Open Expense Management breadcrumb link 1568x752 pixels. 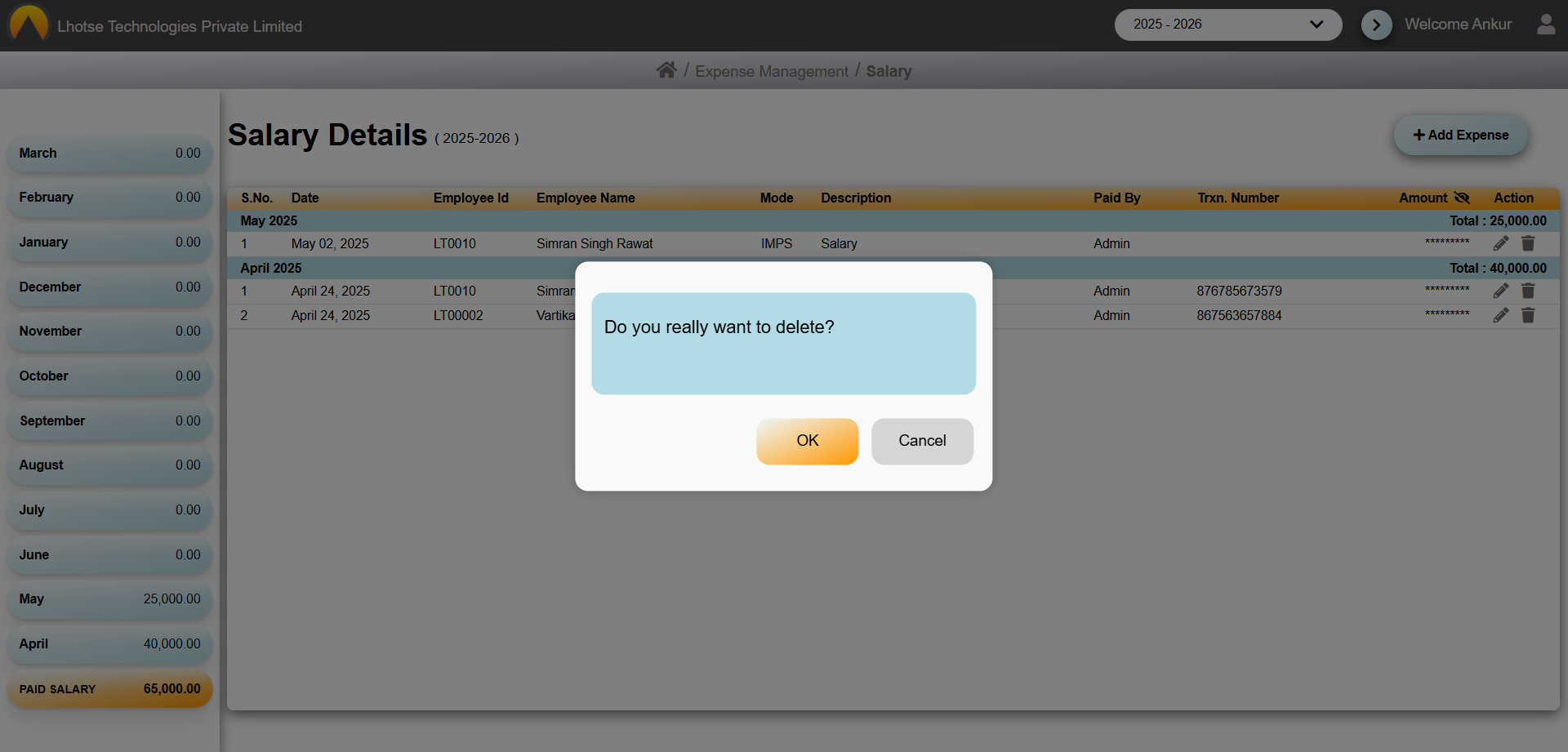772,71
